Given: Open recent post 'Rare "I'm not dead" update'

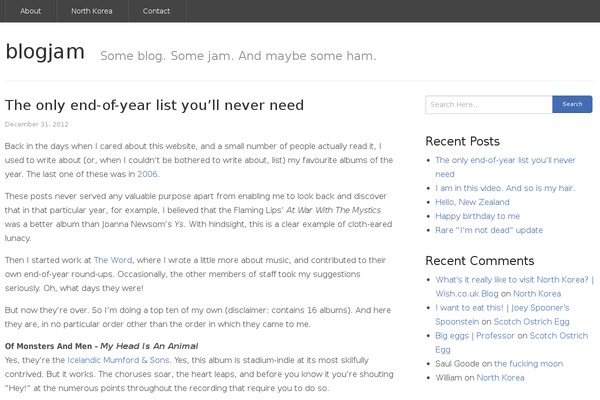Looking at the screenshot, I should [x=489, y=230].
